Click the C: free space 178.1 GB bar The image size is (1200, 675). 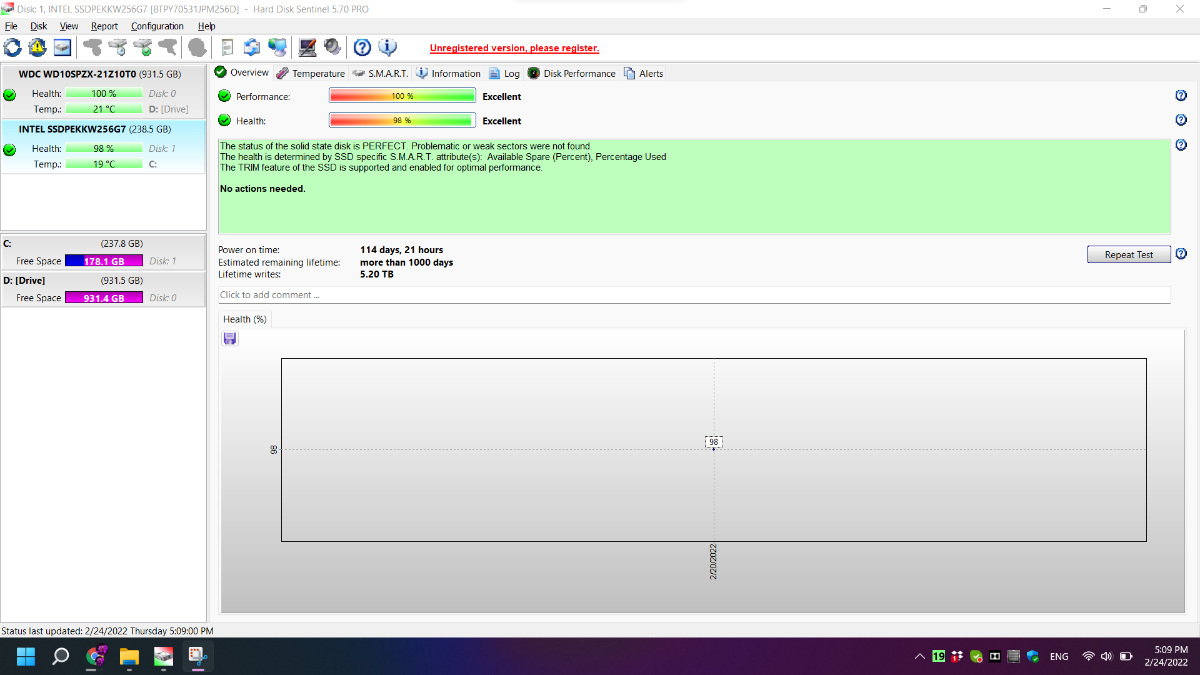tap(104, 261)
